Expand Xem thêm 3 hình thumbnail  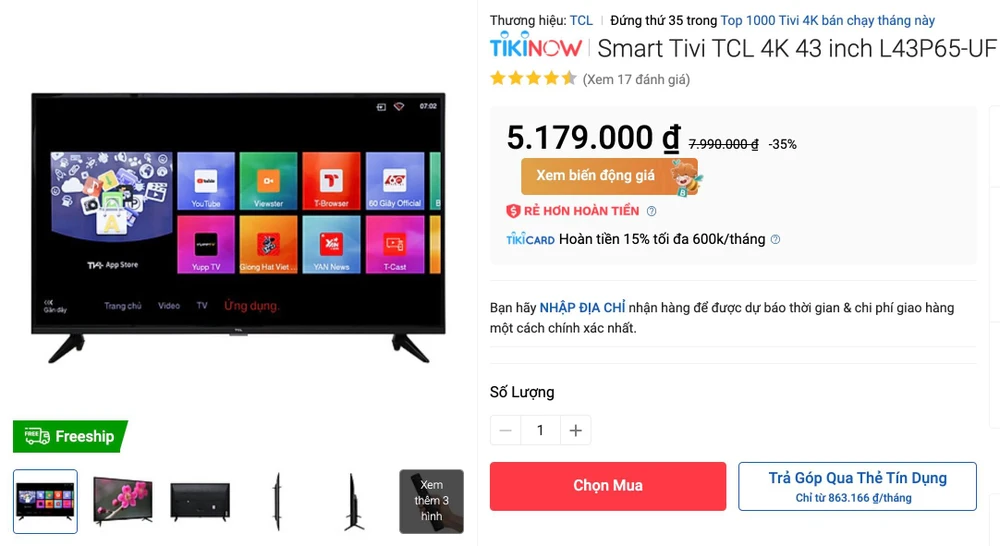click(x=431, y=502)
